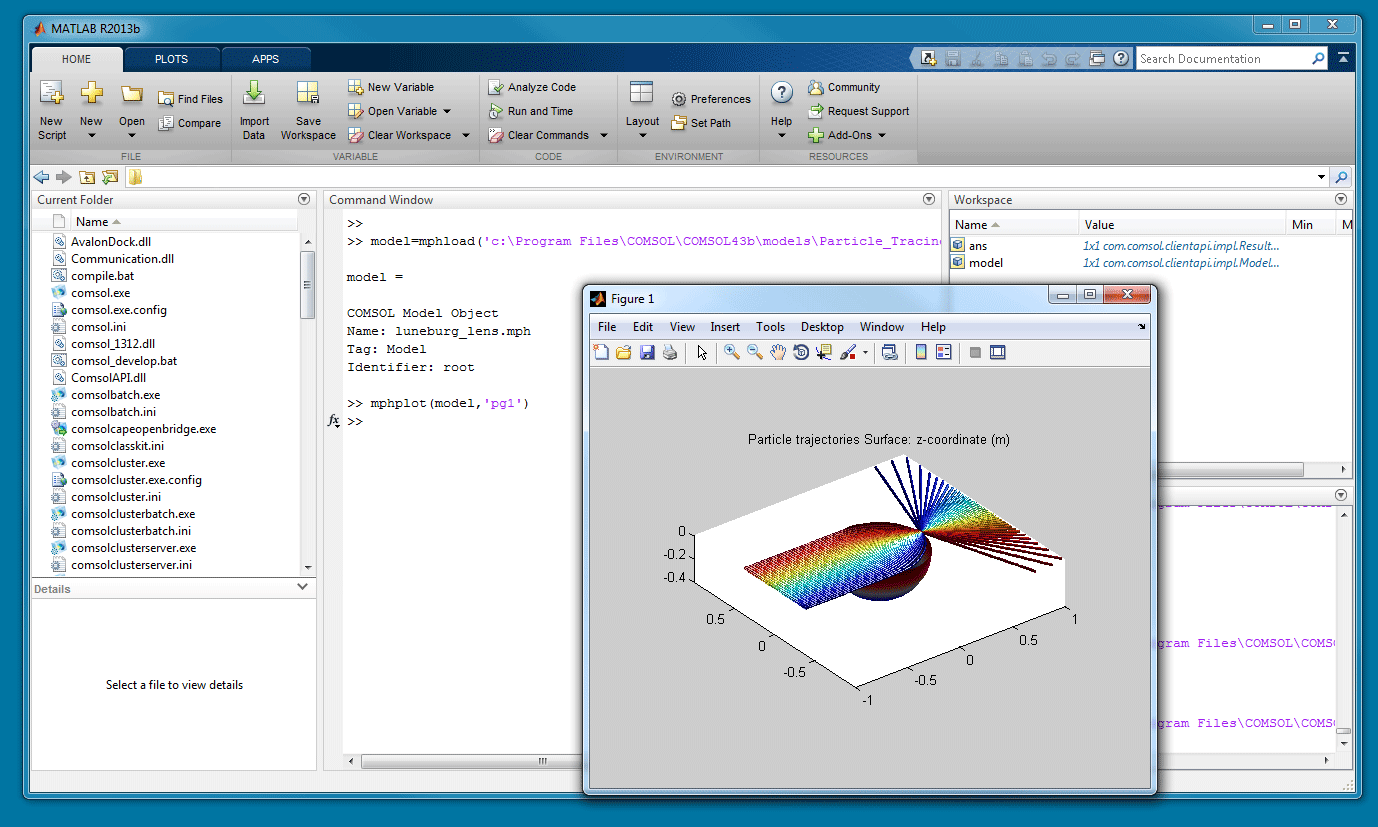
Task: Expand the Clear Workspace dropdown arrow
Action: coord(466,136)
